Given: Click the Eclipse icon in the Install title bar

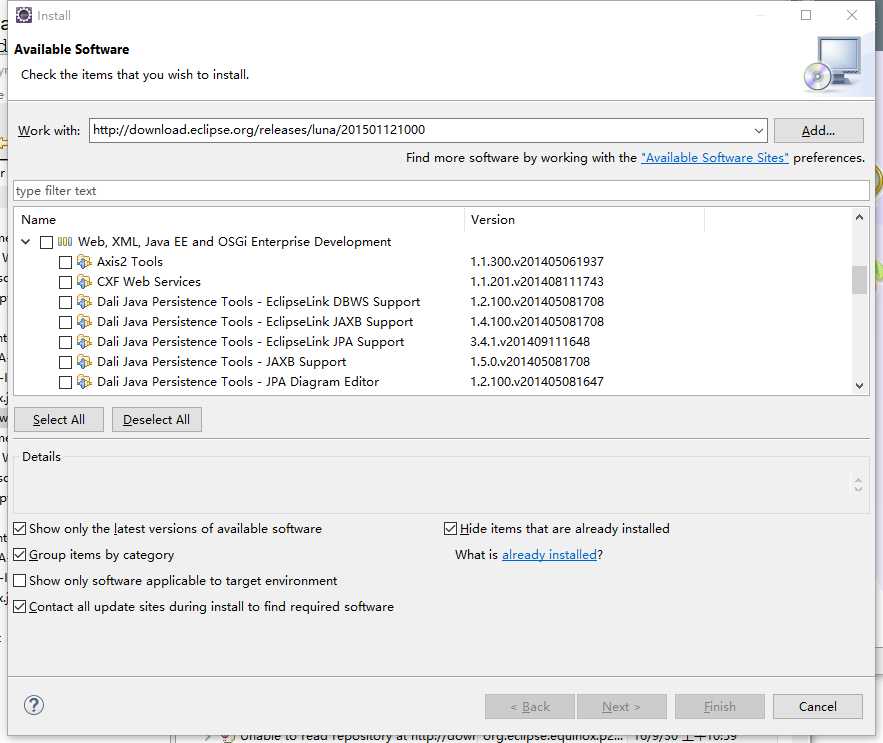Looking at the screenshot, I should tap(24, 15).
